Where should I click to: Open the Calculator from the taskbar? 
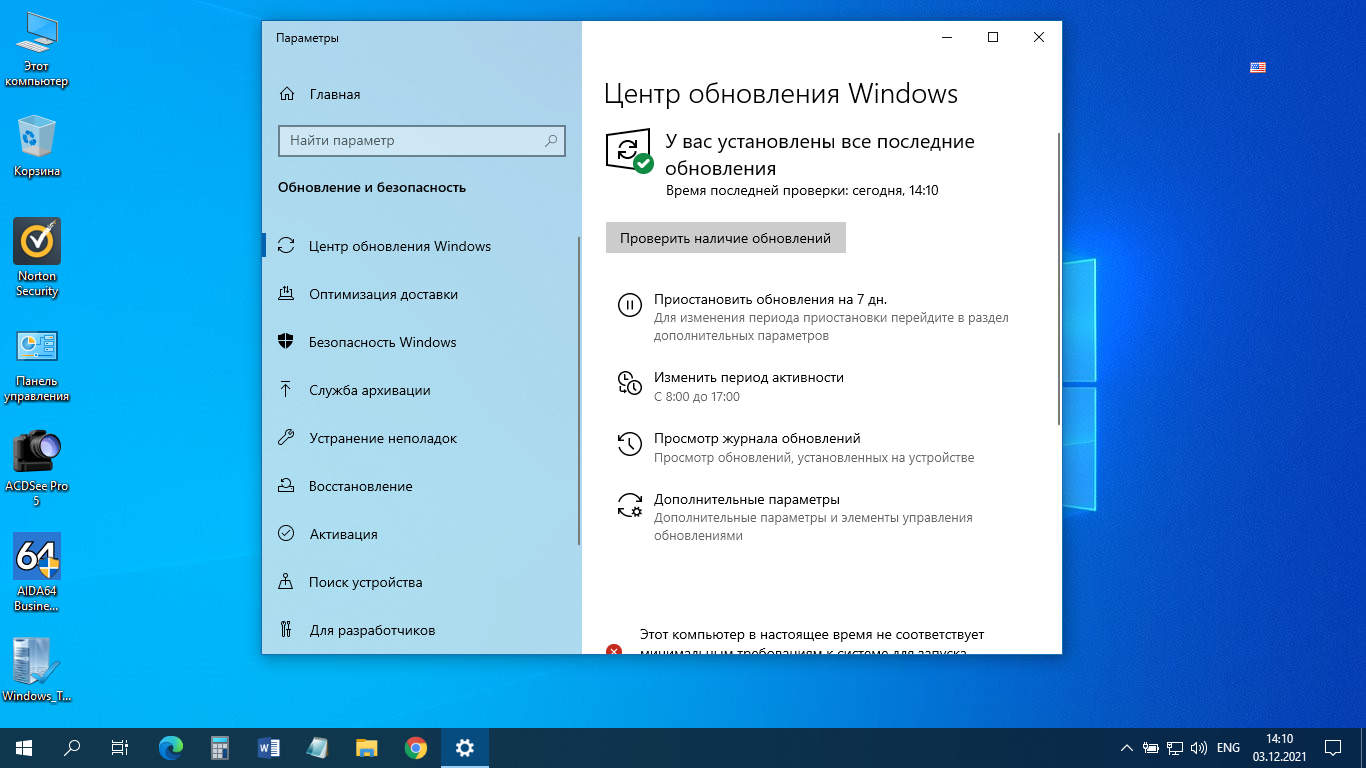220,747
